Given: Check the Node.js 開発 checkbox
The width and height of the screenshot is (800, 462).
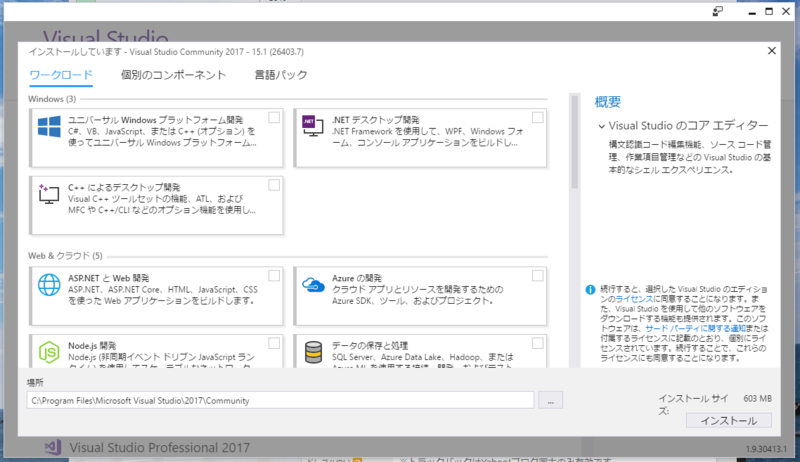Looking at the screenshot, I should click(x=274, y=343).
